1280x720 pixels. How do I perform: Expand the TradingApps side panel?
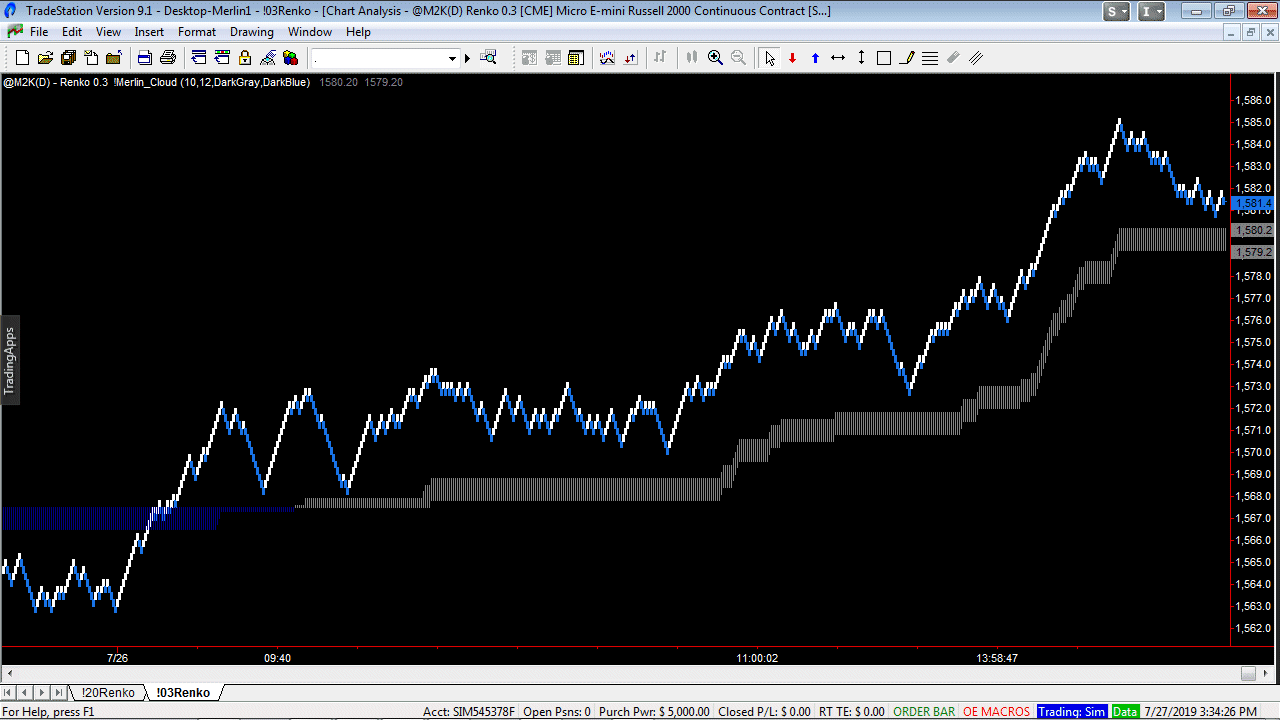pyautogui.click(x=10, y=360)
